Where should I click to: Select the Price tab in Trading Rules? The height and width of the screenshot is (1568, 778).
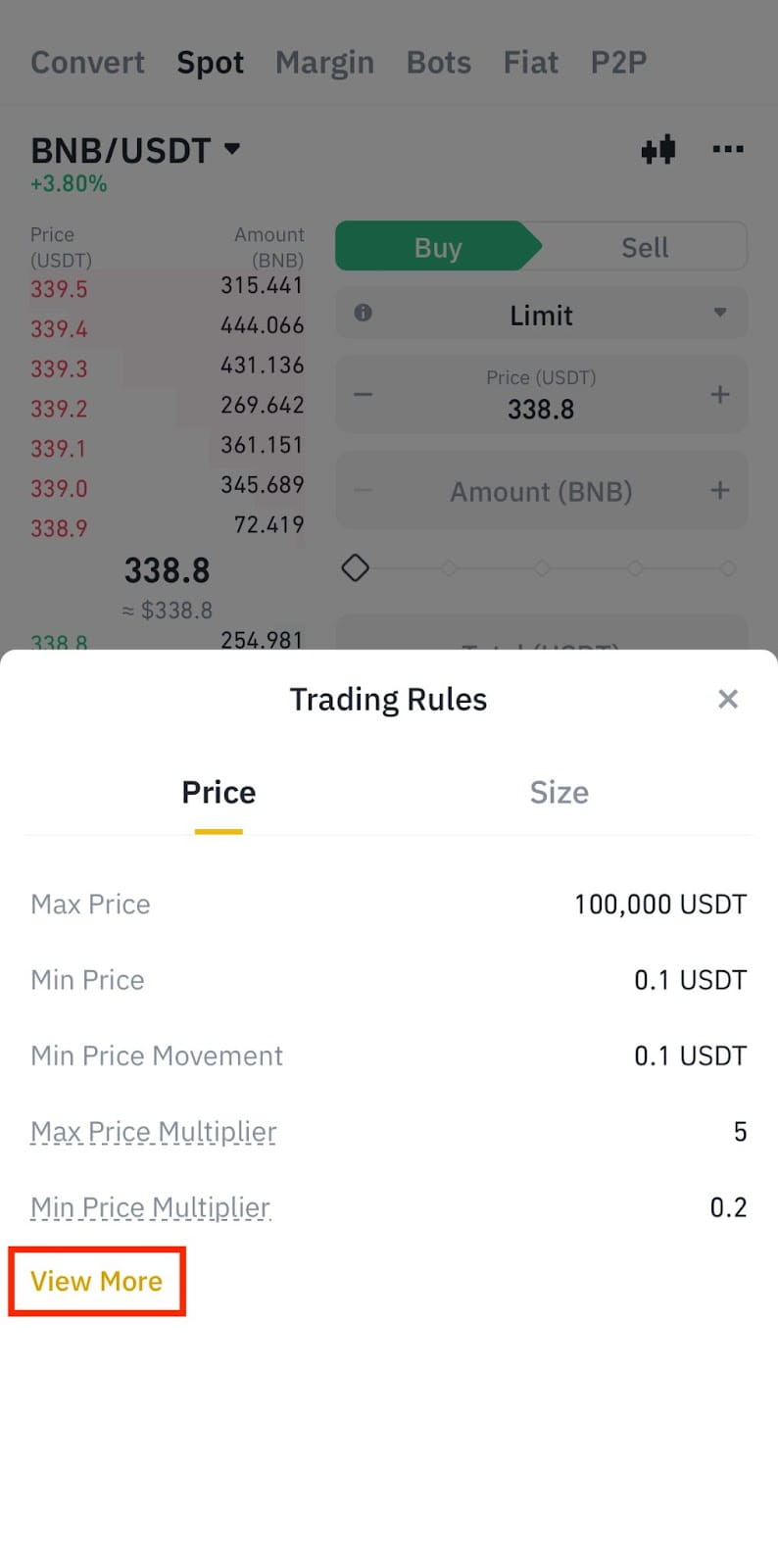219,793
